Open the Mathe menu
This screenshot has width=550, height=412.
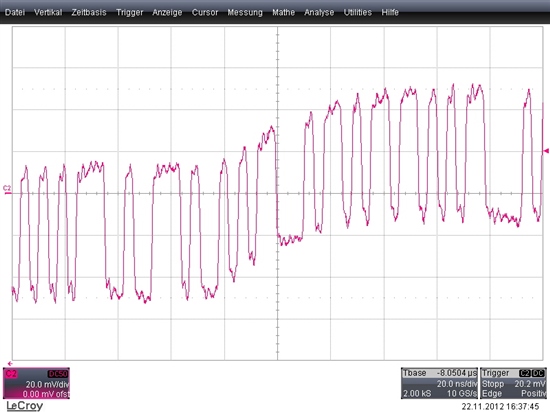click(283, 12)
